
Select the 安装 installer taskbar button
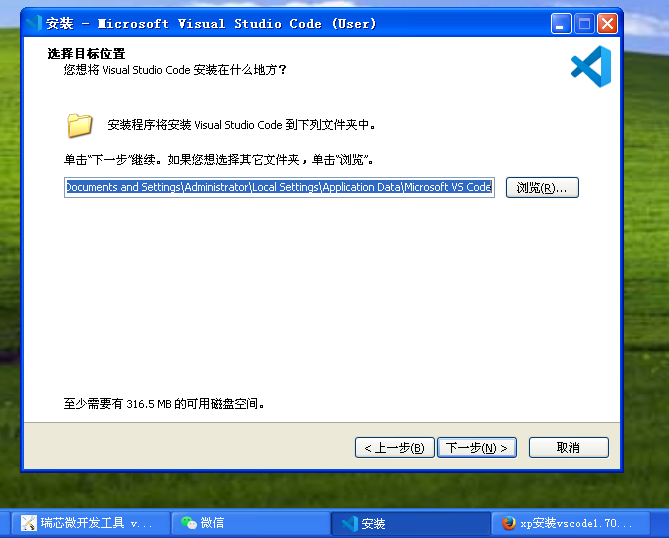410,523
